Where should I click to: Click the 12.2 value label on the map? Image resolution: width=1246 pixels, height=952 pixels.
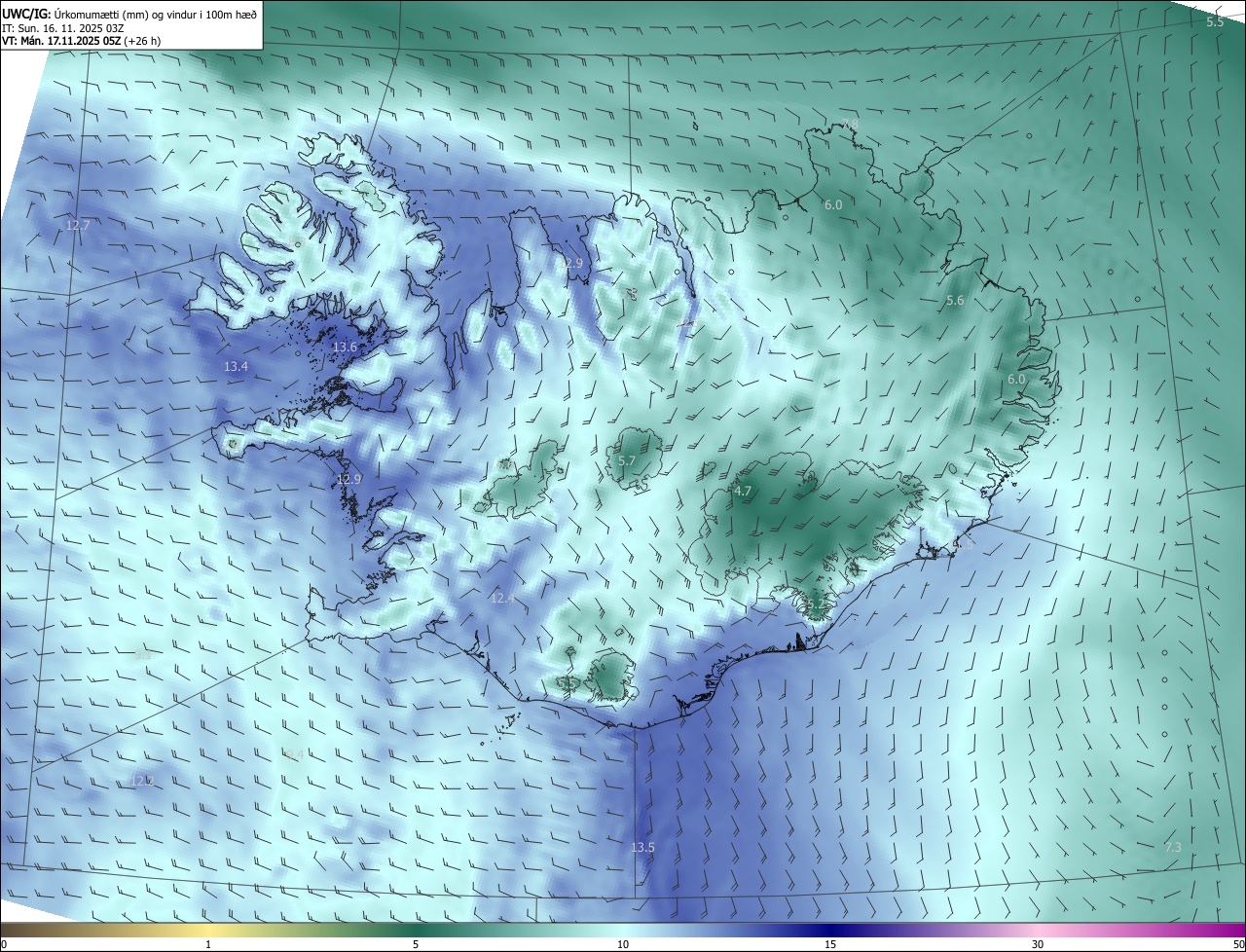[x=142, y=781]
